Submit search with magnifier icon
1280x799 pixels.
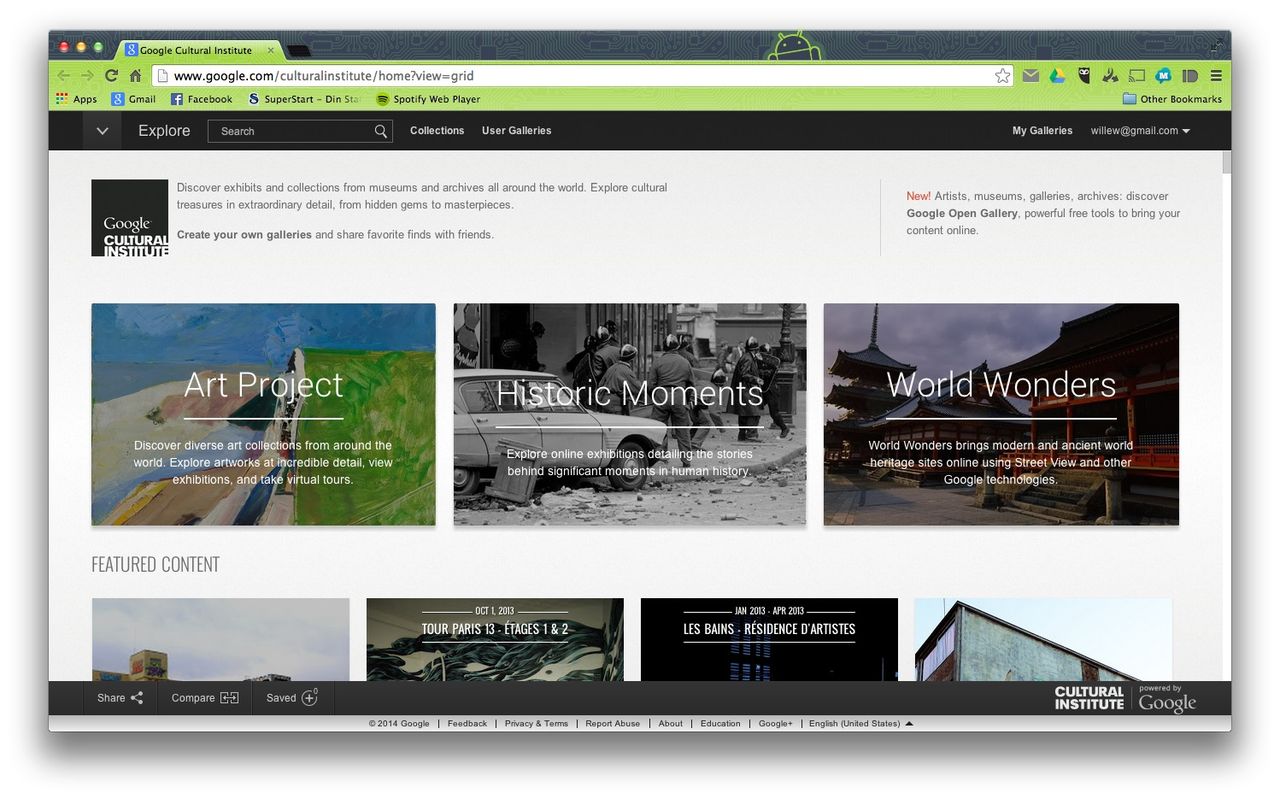(381, 131)
